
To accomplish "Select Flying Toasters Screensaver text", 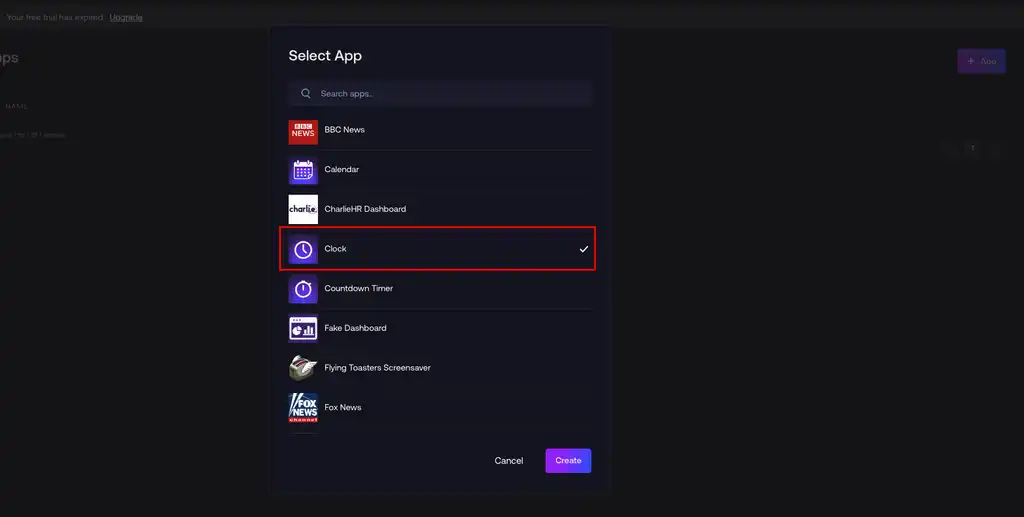I will pos(377,368).
